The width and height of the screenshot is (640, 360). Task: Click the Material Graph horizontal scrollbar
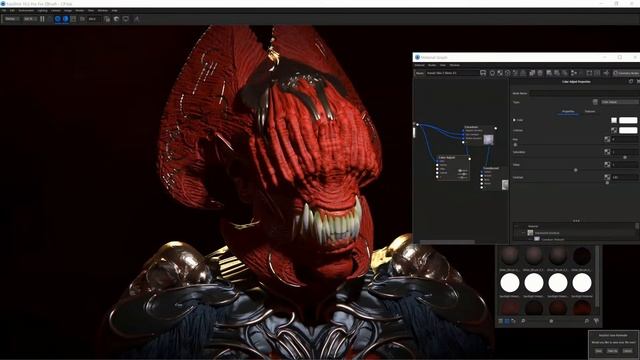pyautogui.click(x=447, y=242)
